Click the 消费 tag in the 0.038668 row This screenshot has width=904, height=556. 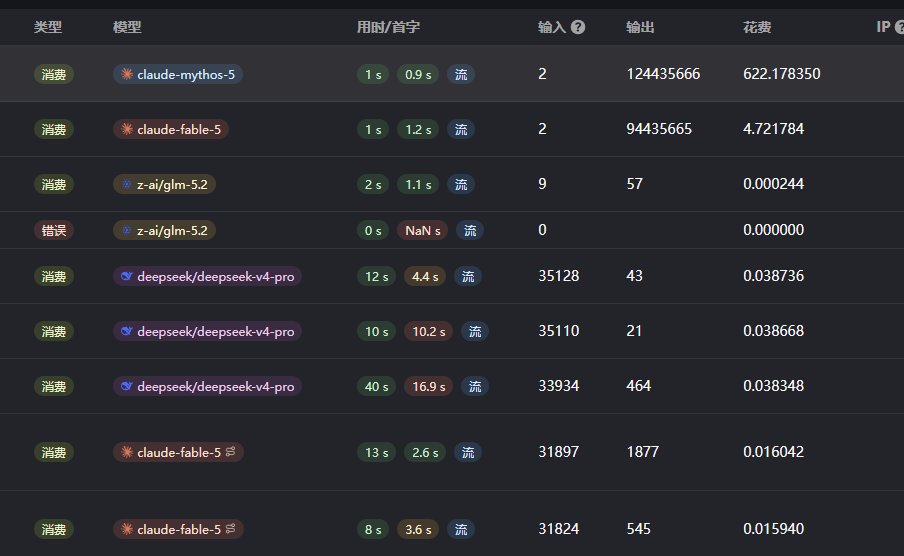pyautogui.click(x=54, y=331)
